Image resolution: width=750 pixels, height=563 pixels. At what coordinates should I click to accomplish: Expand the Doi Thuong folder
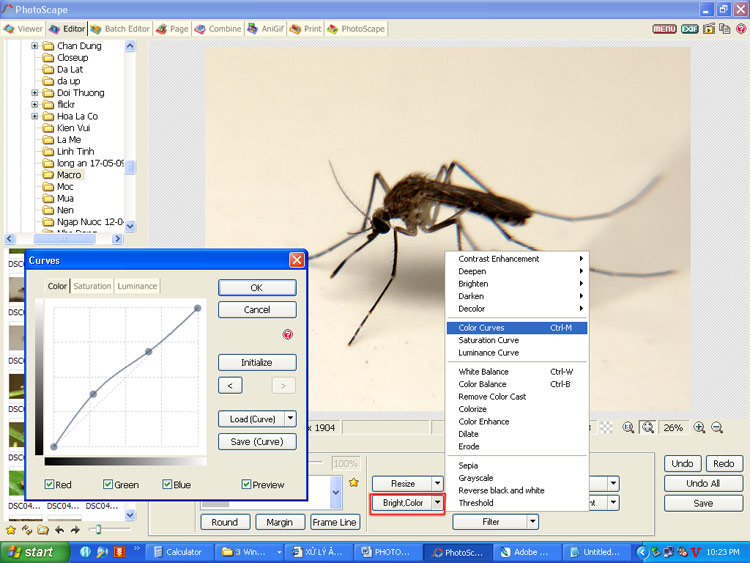tap(34, 93)
